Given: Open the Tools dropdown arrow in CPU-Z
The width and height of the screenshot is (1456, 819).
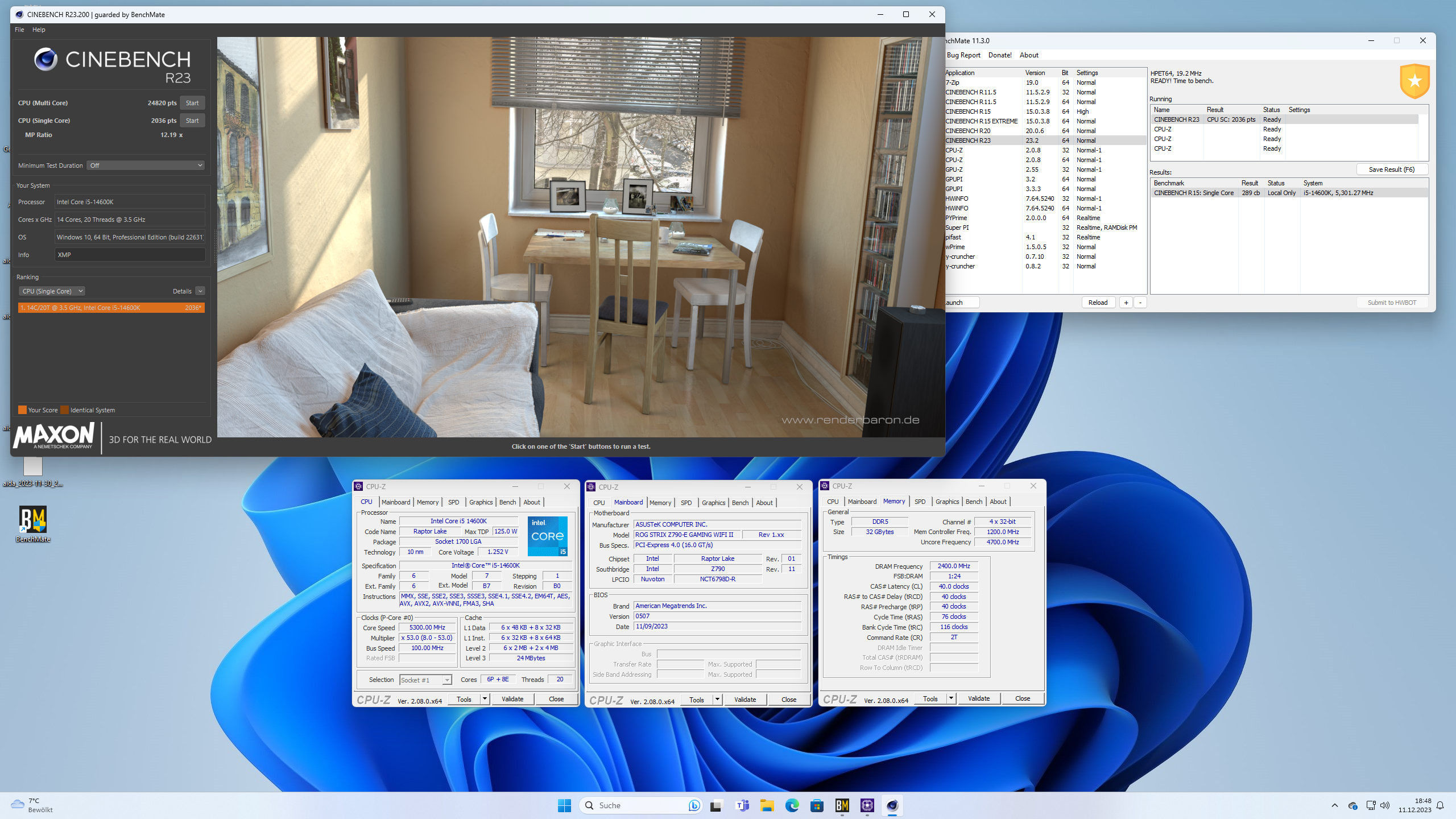Looking at the screenshot, I should (484, 699).
